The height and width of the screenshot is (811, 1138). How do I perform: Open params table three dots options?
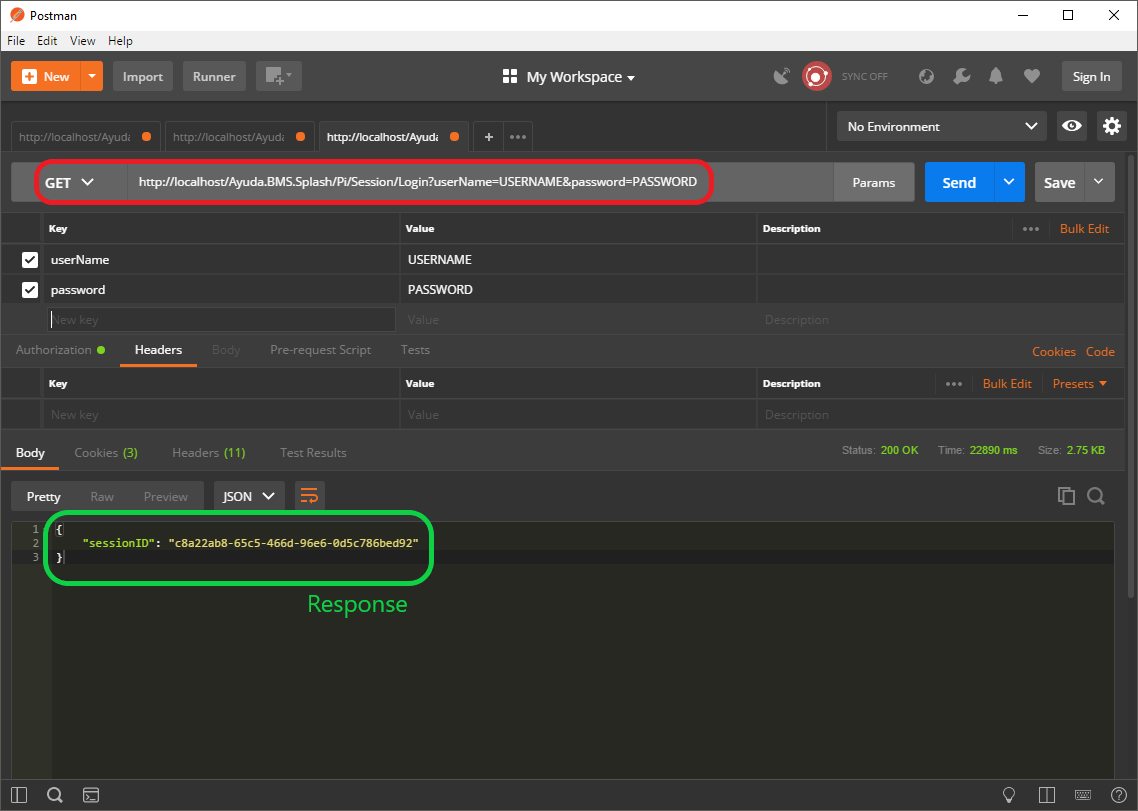tap(1031, 229)
